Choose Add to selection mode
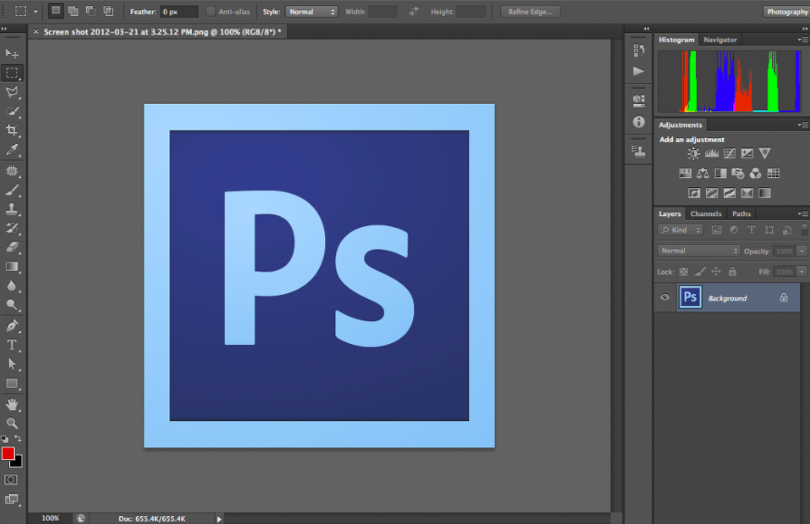Viewport: 810px width, 524px height. pos(73,11)
